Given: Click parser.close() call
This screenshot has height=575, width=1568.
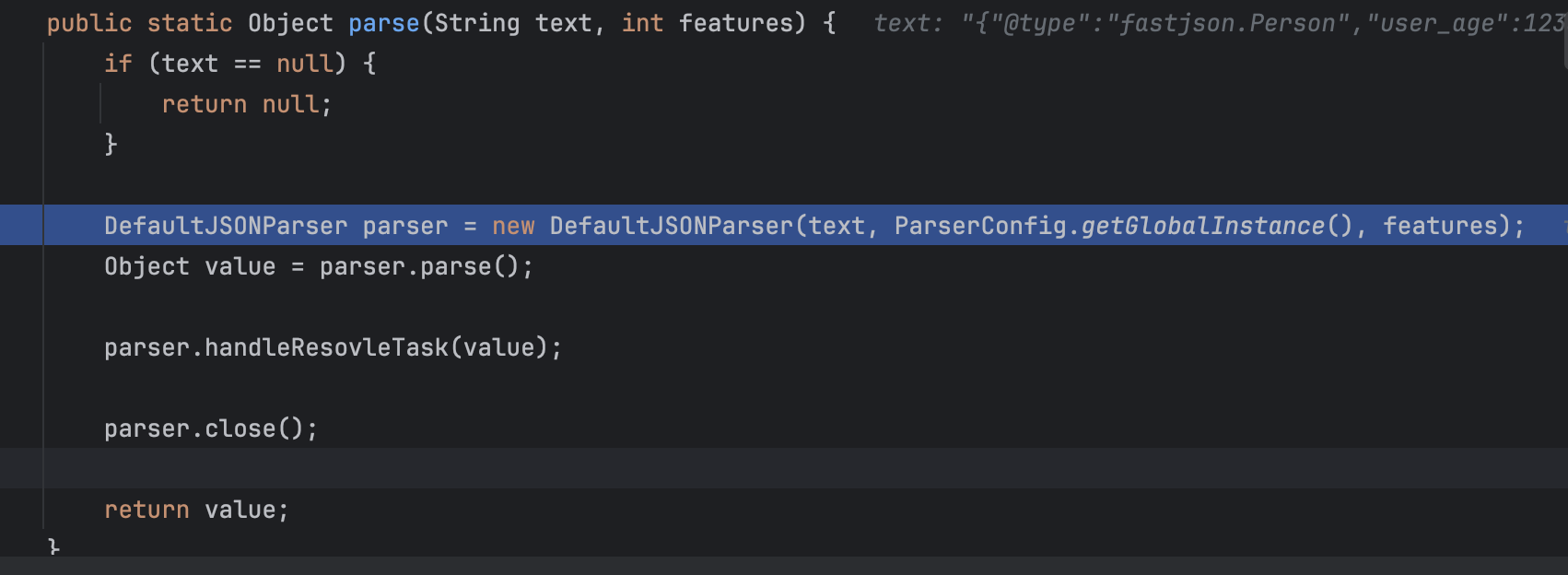Looking at the screenshot, I should pyautogui.click(x=210, y=428).
